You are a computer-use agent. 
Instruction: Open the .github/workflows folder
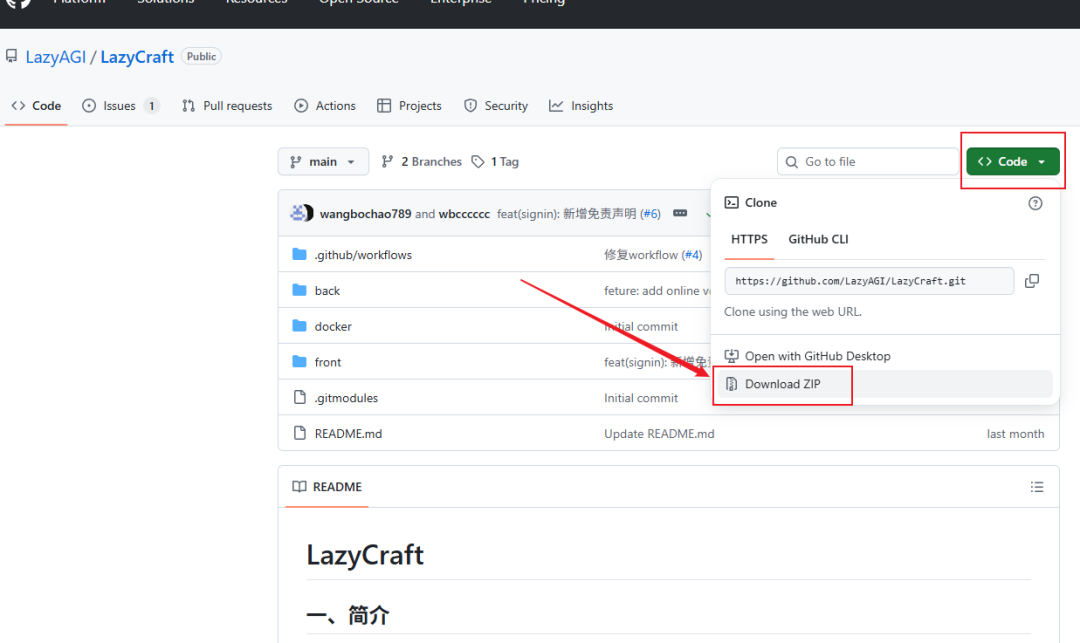(363, 255)
